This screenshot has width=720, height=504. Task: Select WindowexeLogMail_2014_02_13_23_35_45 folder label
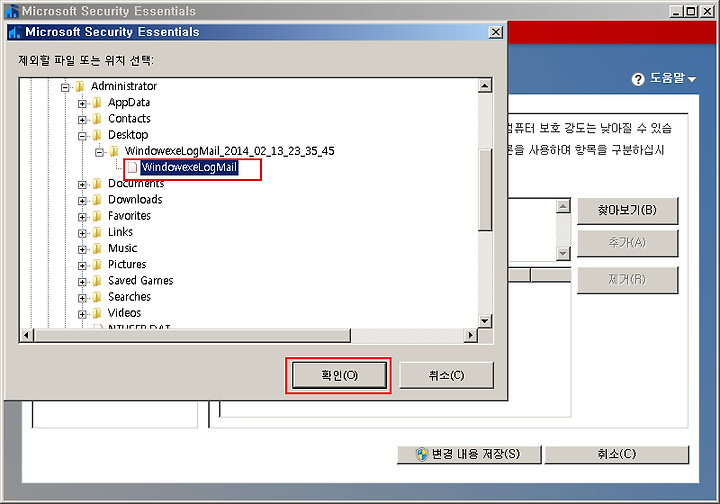point(230,151)
